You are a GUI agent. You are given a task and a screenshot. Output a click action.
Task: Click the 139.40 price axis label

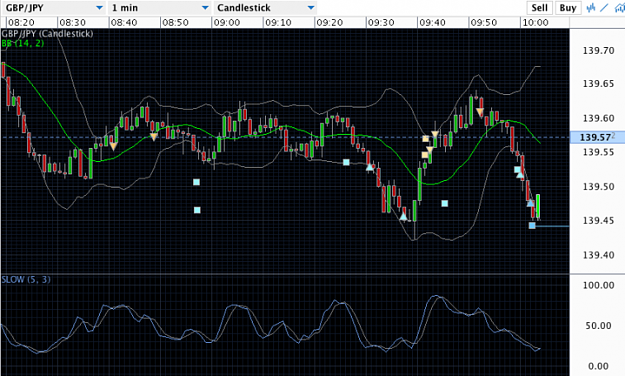coord(598,255)
